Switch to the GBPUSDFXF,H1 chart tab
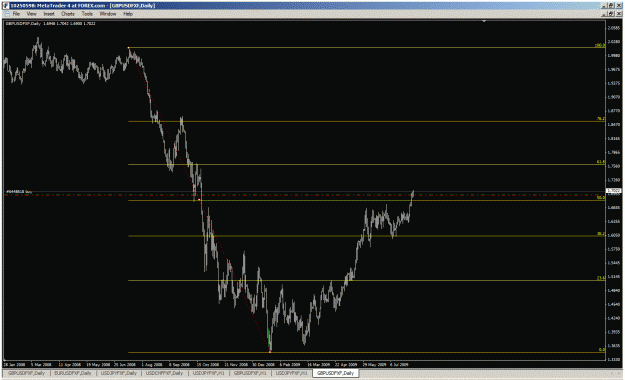 pos(250,373)
